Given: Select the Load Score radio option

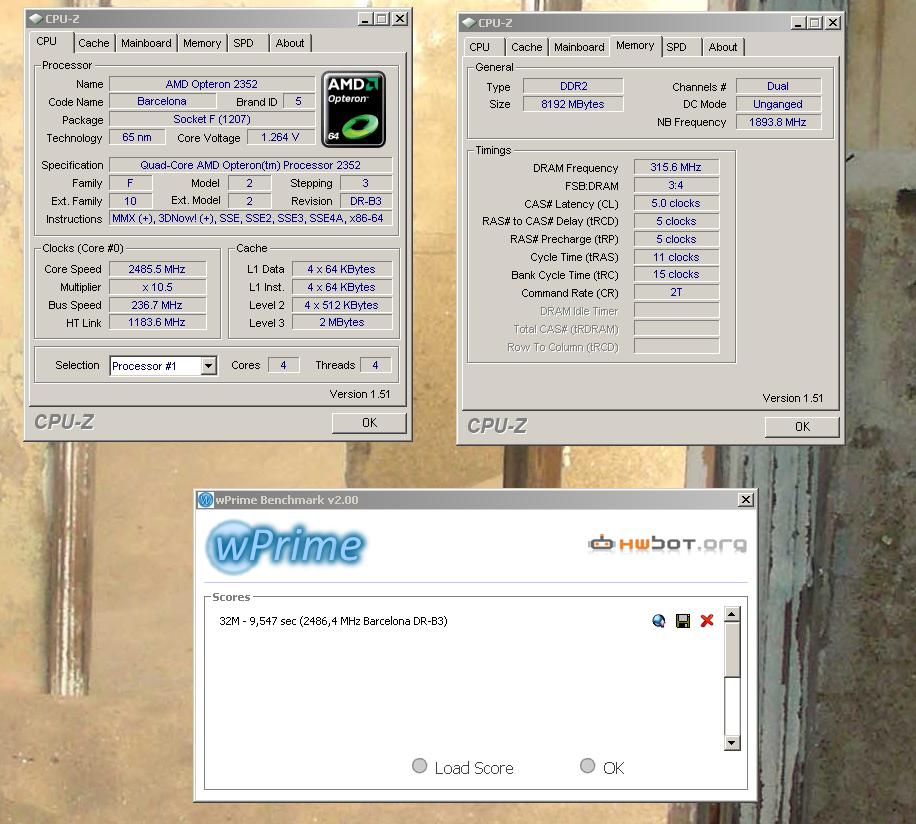Looking at the screenshot, I should (419, 766).
